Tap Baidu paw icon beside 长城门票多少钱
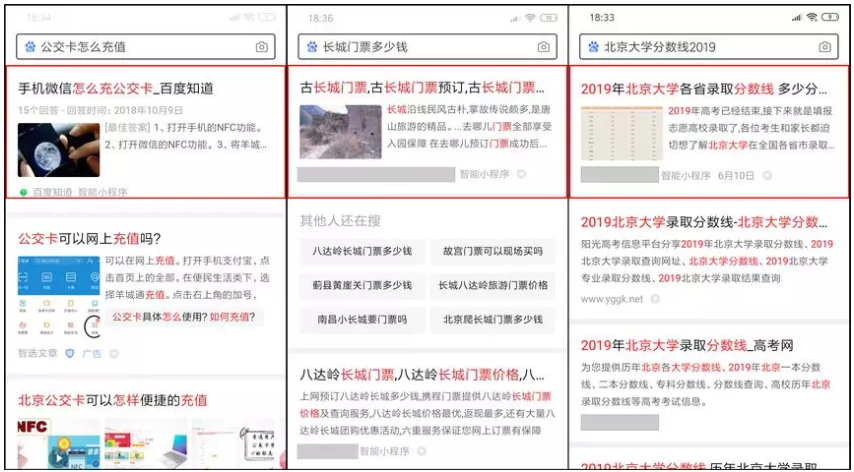This screenshot has width=854, height=472. [312, 47]
